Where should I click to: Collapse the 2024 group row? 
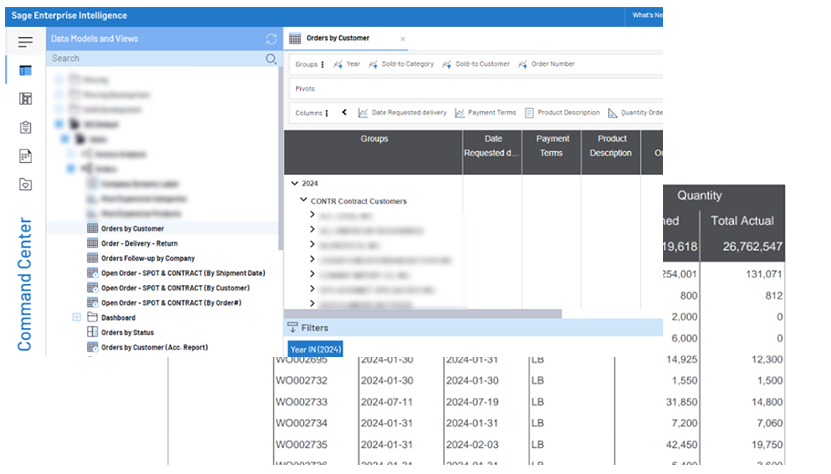[295, 183]
